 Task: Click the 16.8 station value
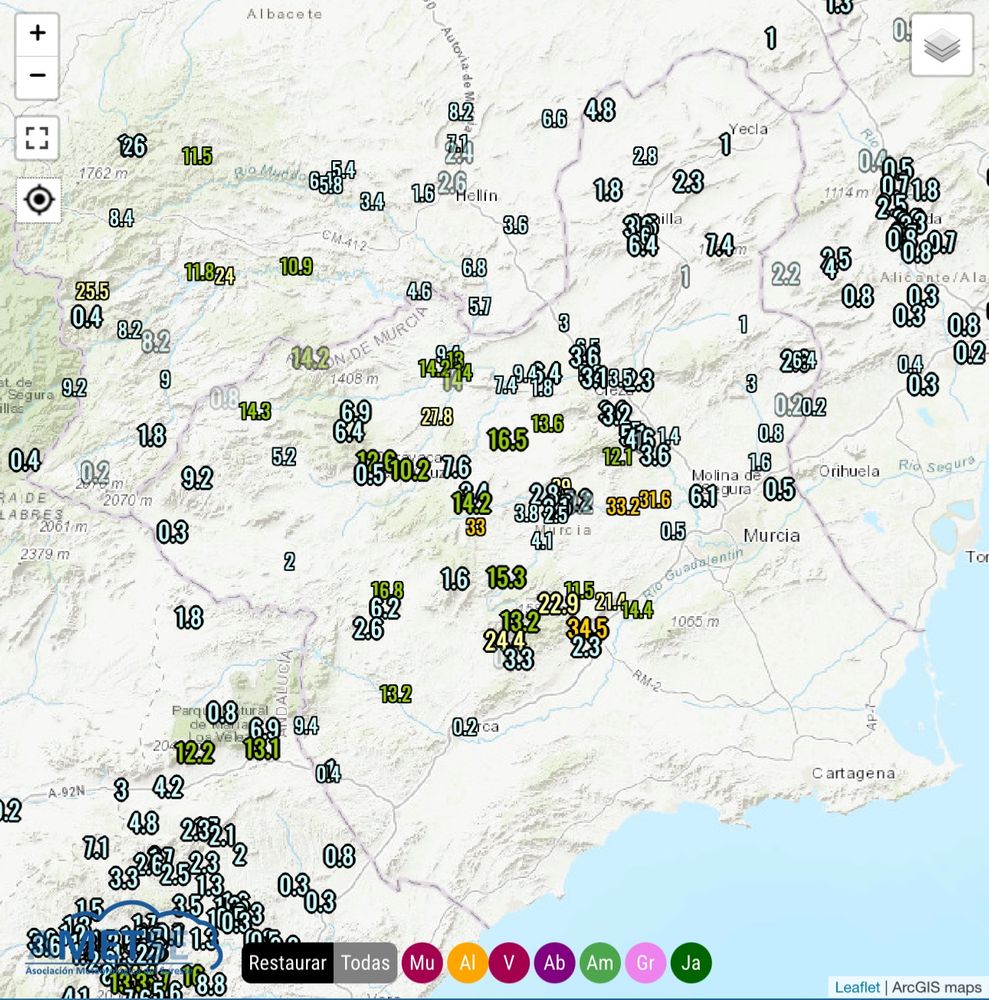point(387,589)
